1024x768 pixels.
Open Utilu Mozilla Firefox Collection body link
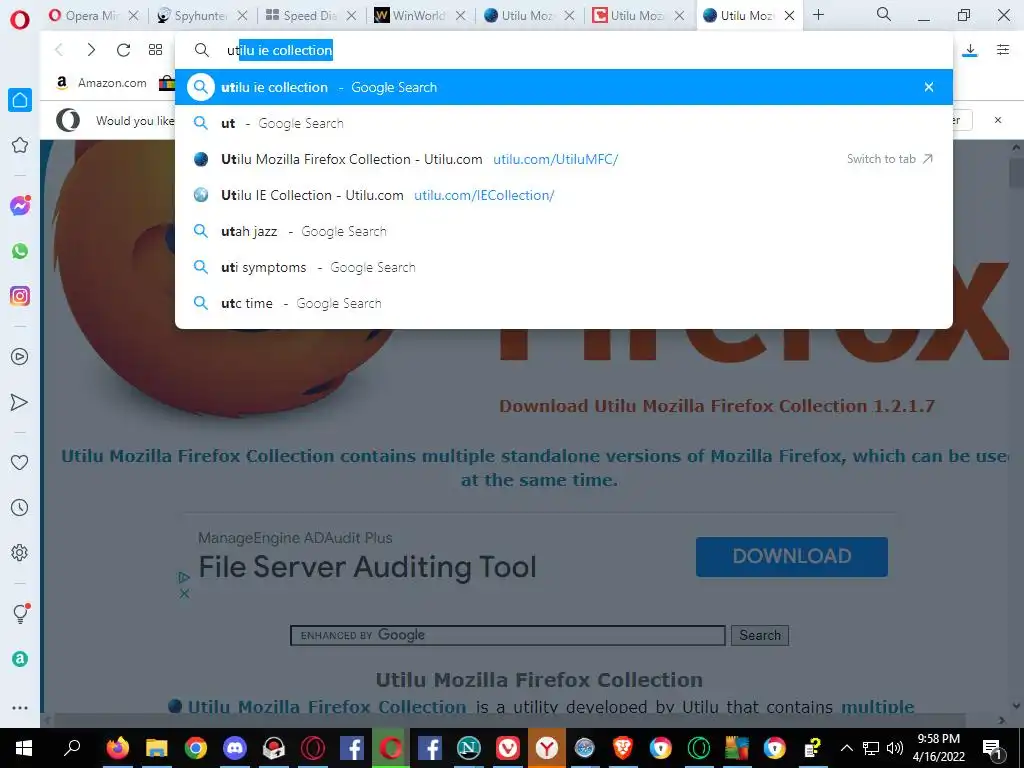tap(327, 707)
